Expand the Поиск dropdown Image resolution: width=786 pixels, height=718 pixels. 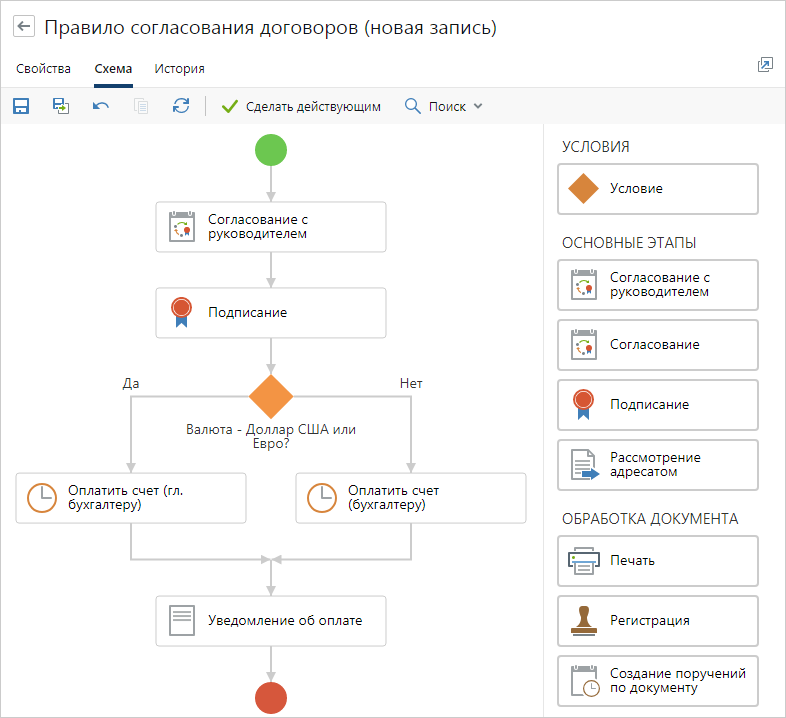point(444,106)
